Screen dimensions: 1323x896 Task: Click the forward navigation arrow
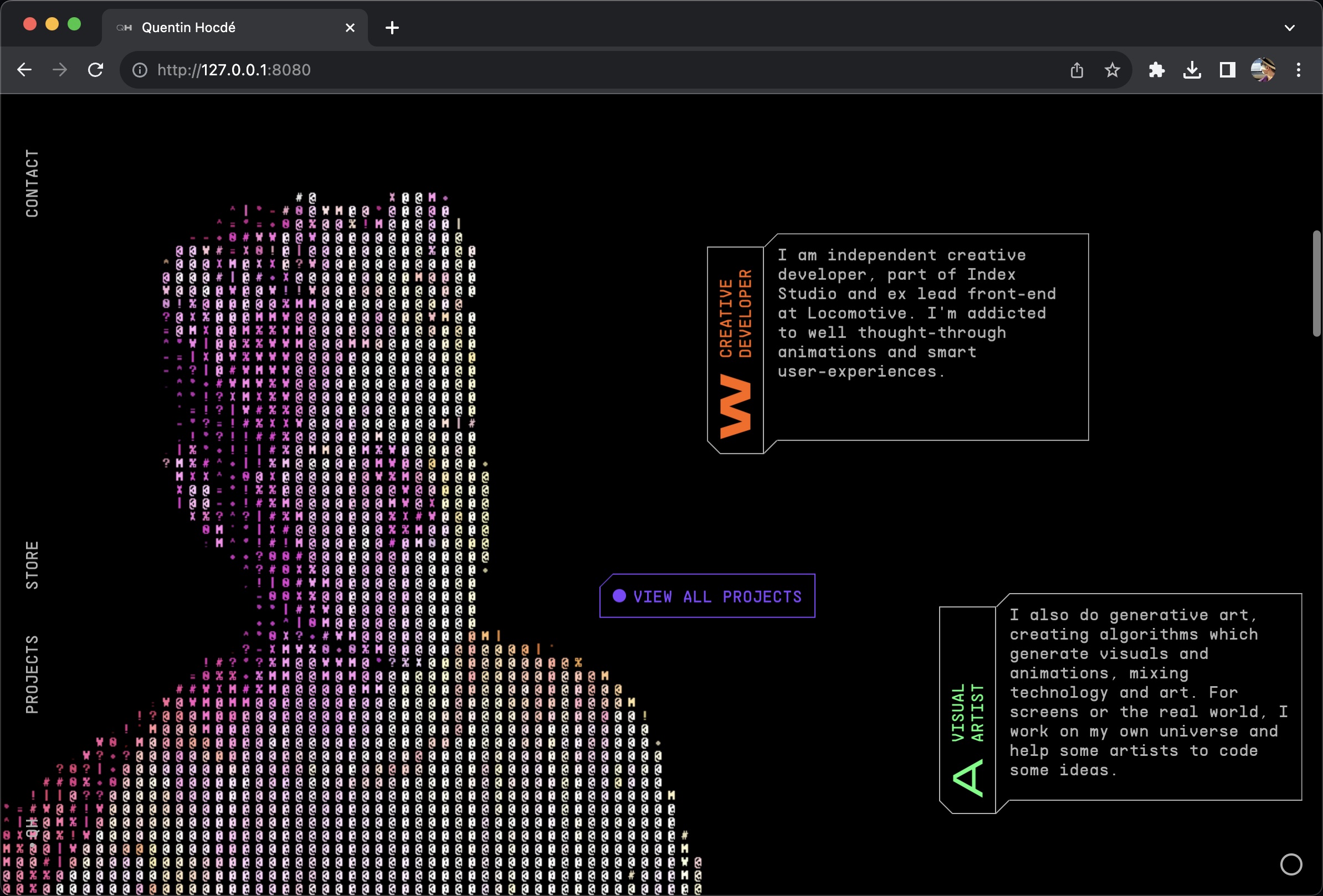(60, 70)
